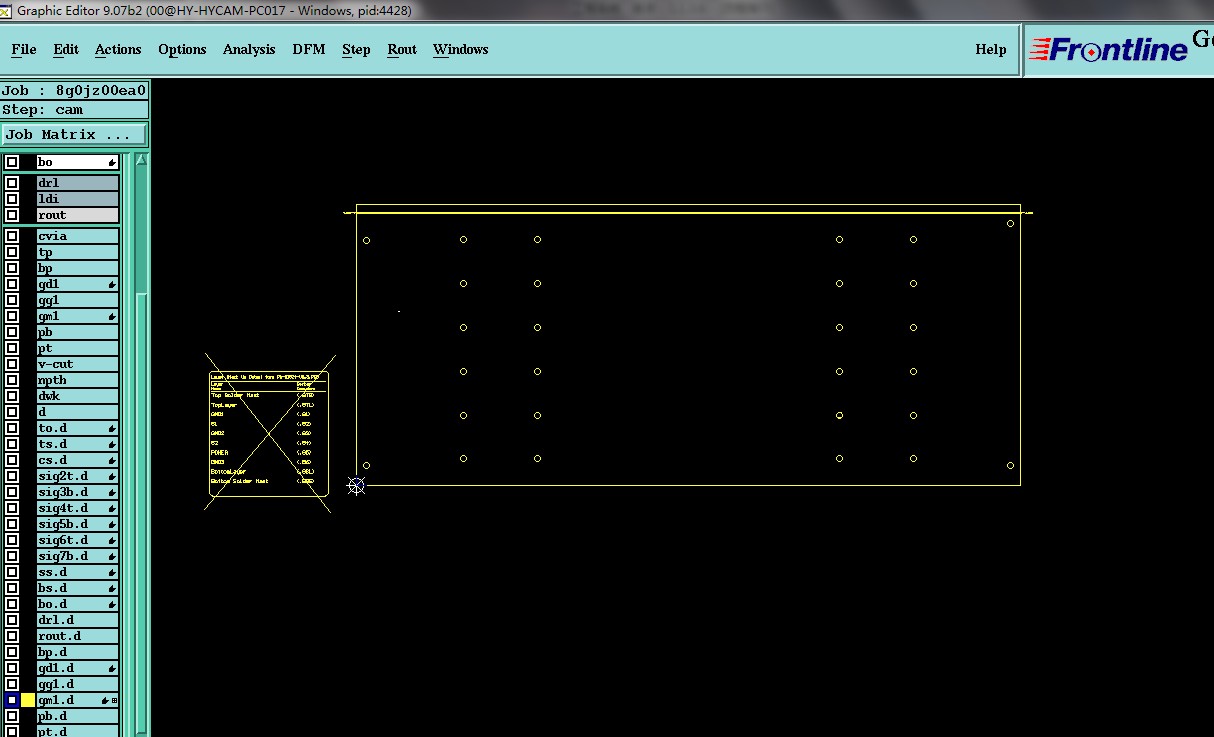Click the datum origin marker on canvas
This screenshot has height=737, width=1214.
pyautogui.click(x=357, y=485)
